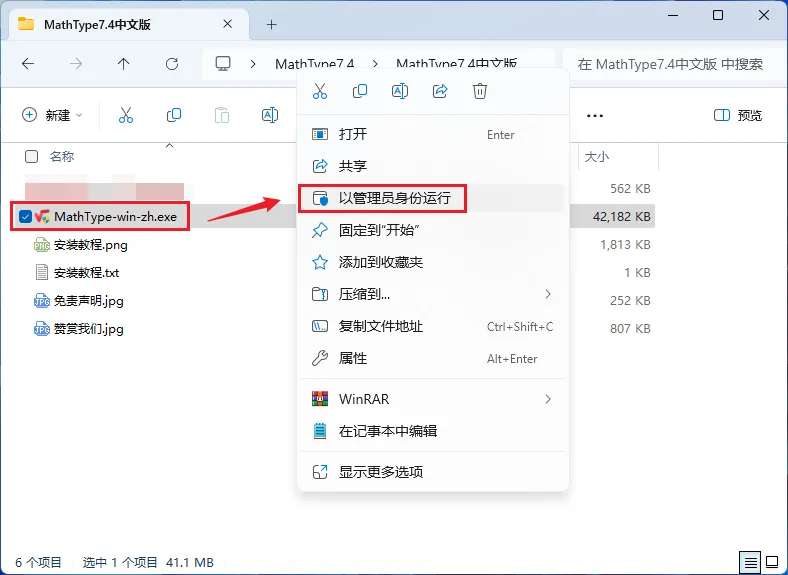Select the file name 安装教程.txt
The height and width of the screenshot is (575, 788).
[x=86, y=272]
